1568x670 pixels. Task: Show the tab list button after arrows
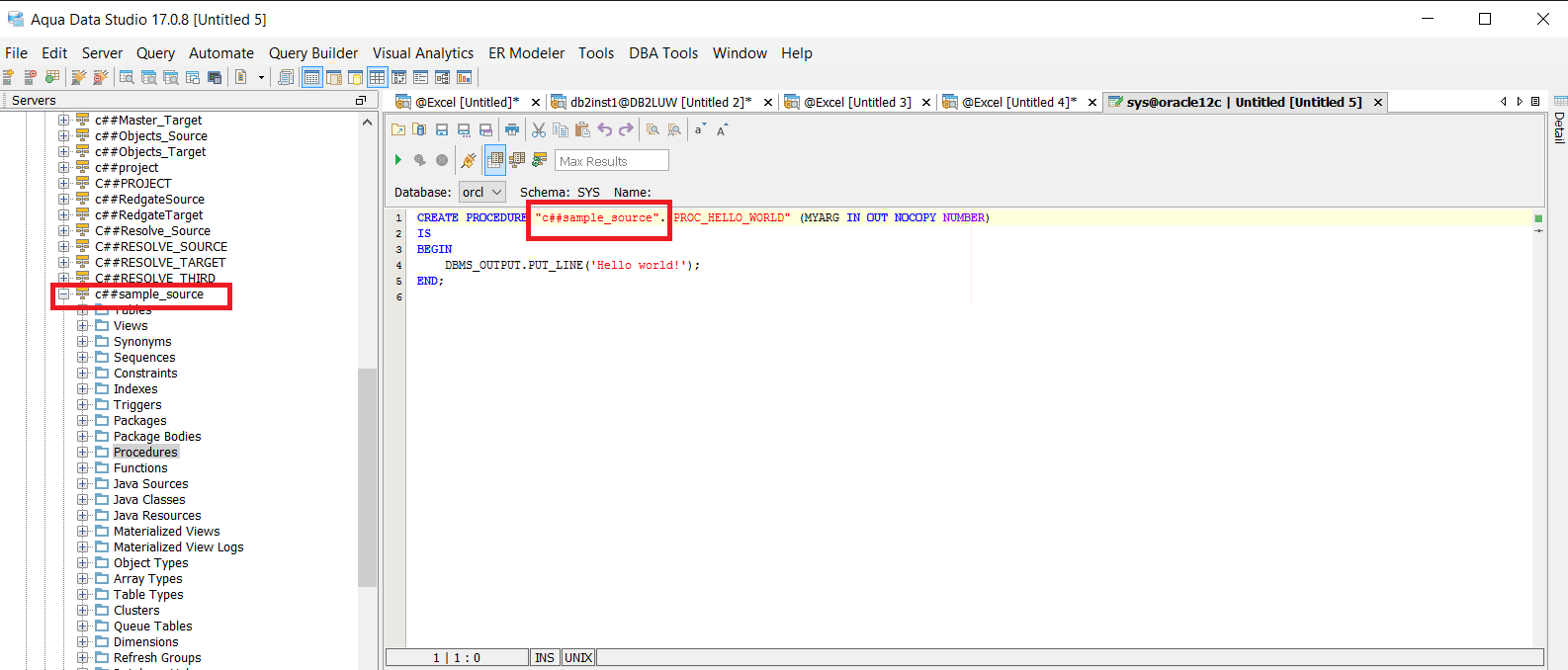point(1535,101)
